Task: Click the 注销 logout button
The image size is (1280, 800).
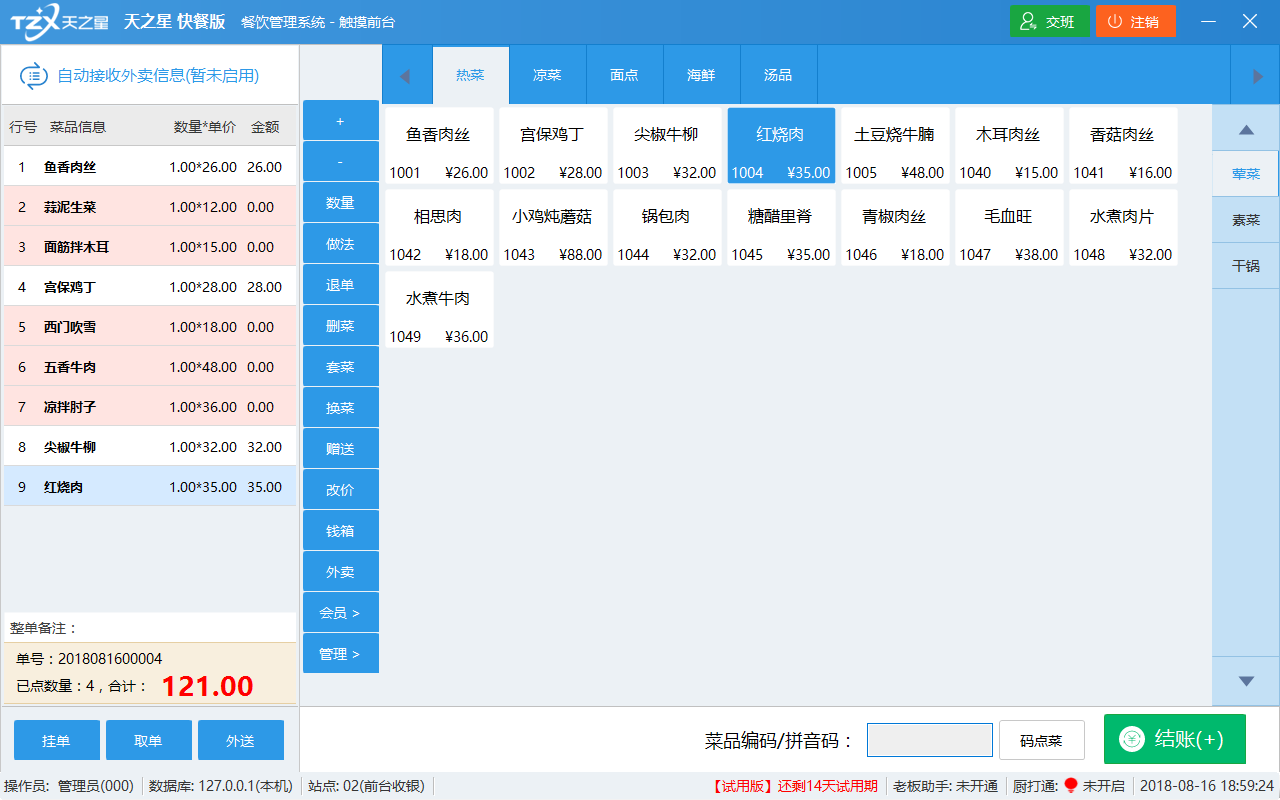Action: coord(1135,21)
